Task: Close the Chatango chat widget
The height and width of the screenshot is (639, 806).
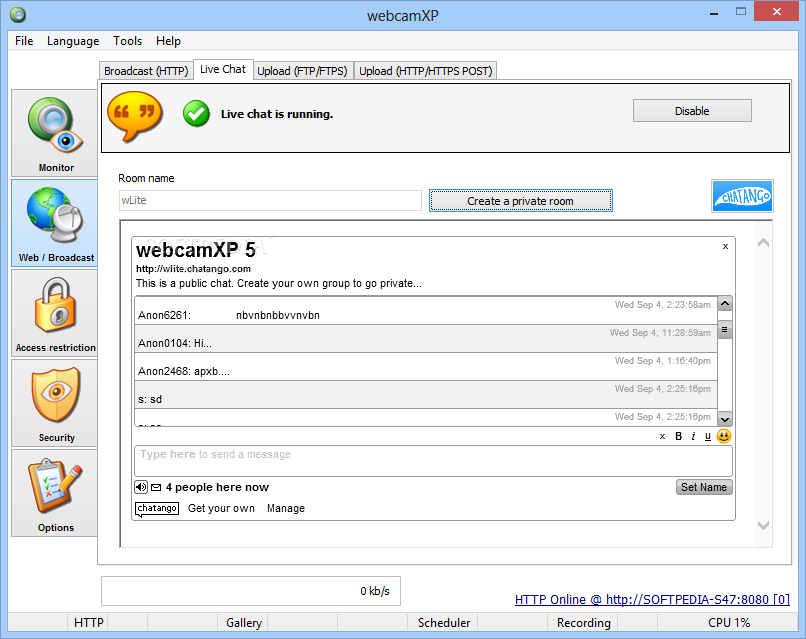Action: coord(725,246)
